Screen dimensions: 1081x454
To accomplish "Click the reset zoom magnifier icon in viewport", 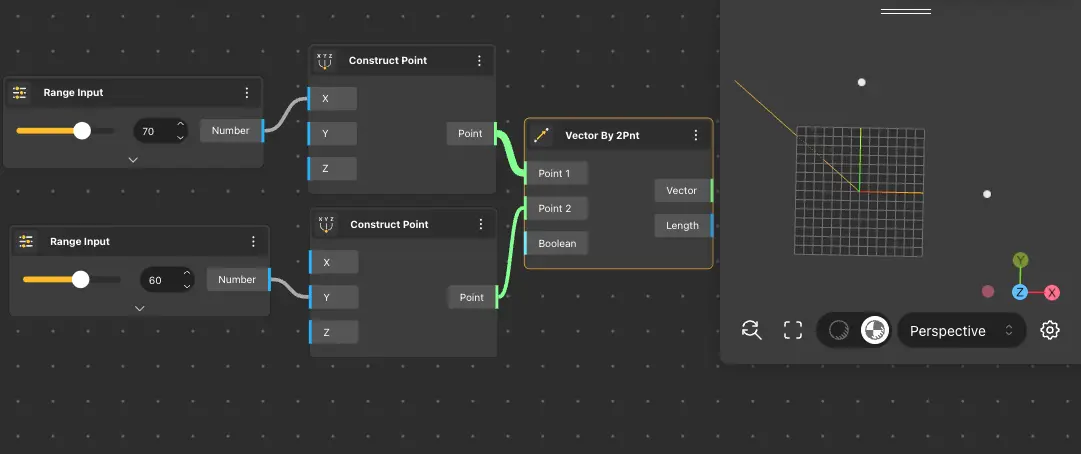I will coord(752,330).
